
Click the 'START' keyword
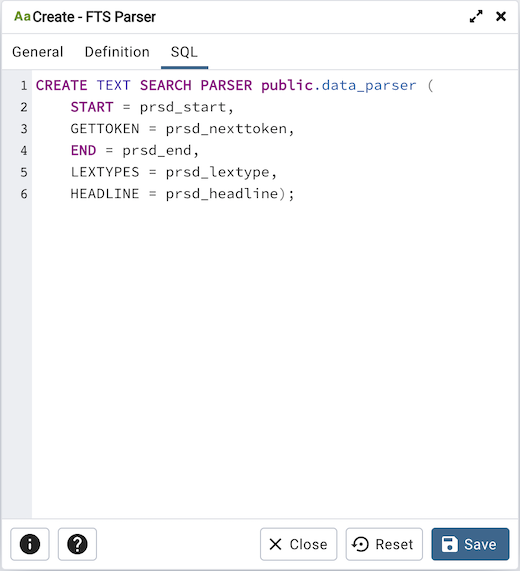[x=92, y=107]
